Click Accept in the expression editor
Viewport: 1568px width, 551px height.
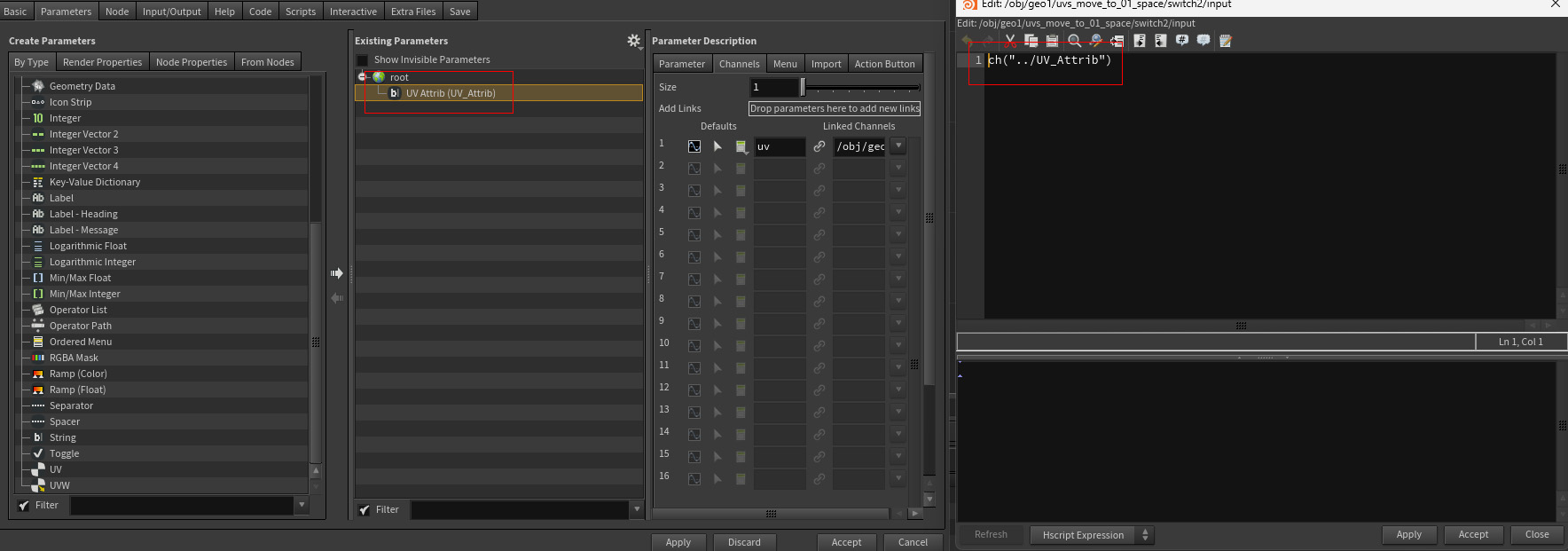[1473, 534]
